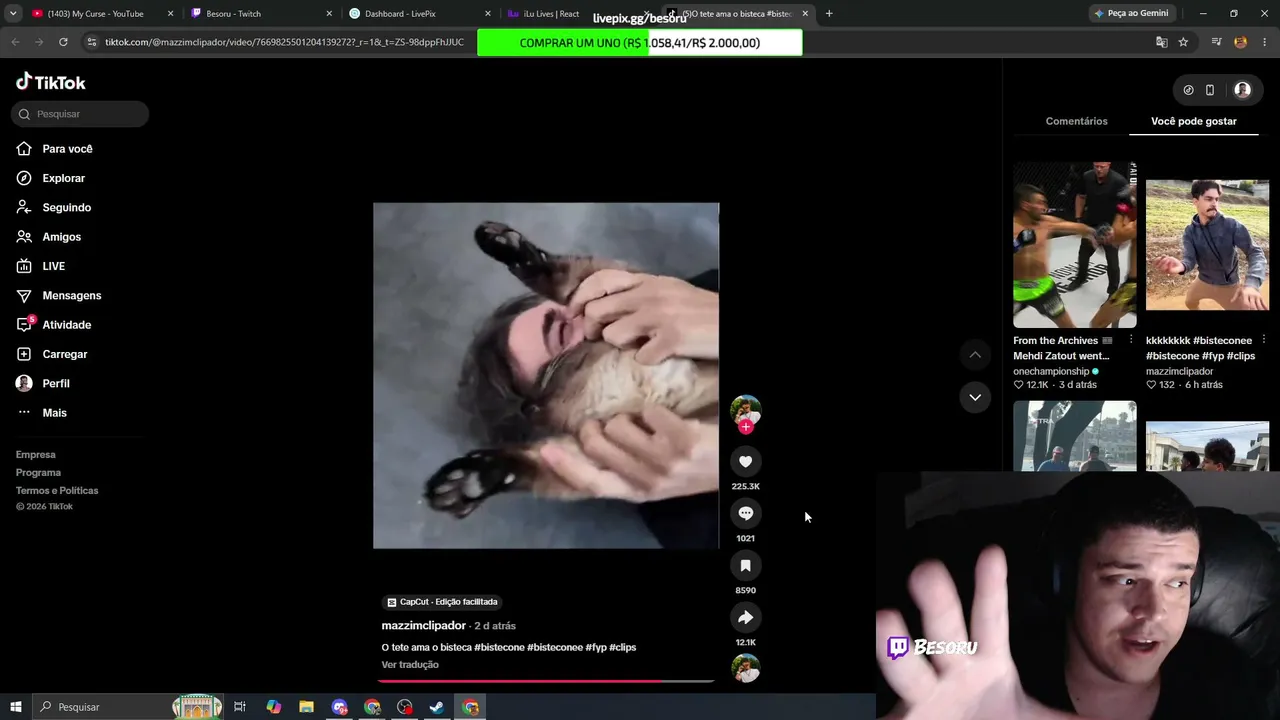Screen dimensions: 1280x720
Task: Click the phone app icon in top pill
Action: point(1210,90)
